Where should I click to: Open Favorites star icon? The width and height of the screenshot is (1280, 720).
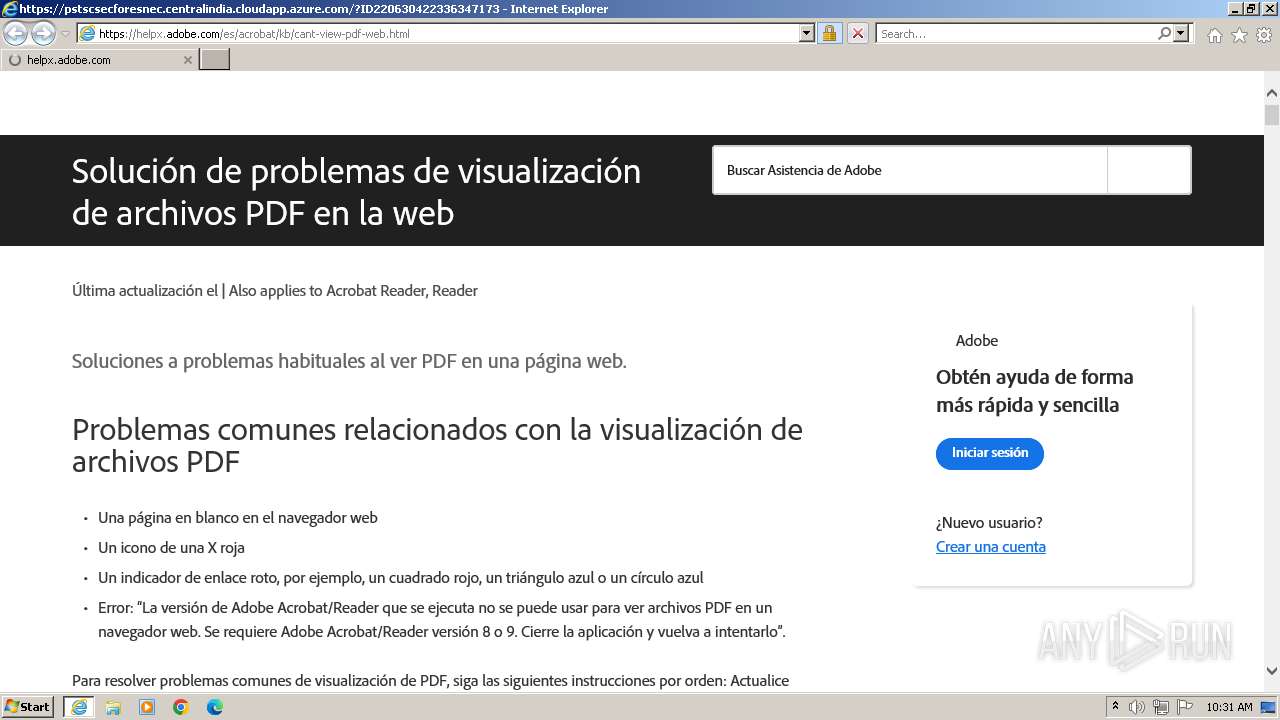pyautogui.click(x=1239, y=35)
